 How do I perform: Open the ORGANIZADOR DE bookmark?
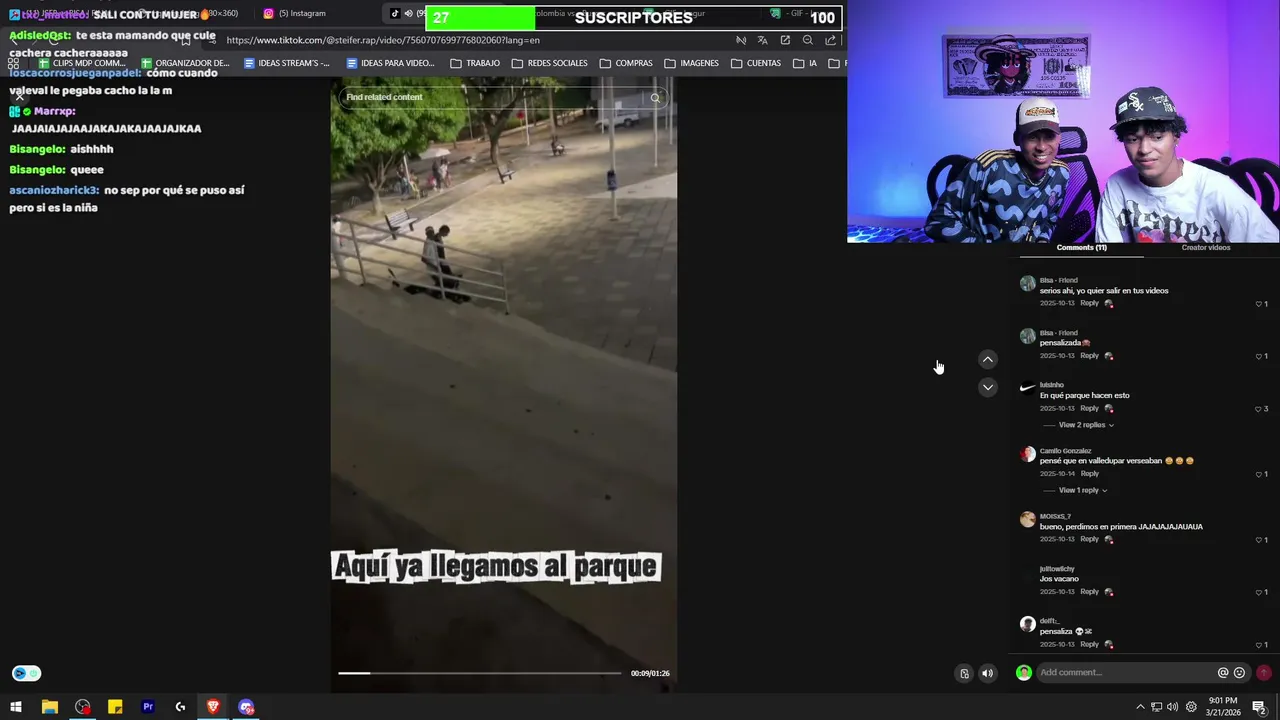tap(185, 63)
